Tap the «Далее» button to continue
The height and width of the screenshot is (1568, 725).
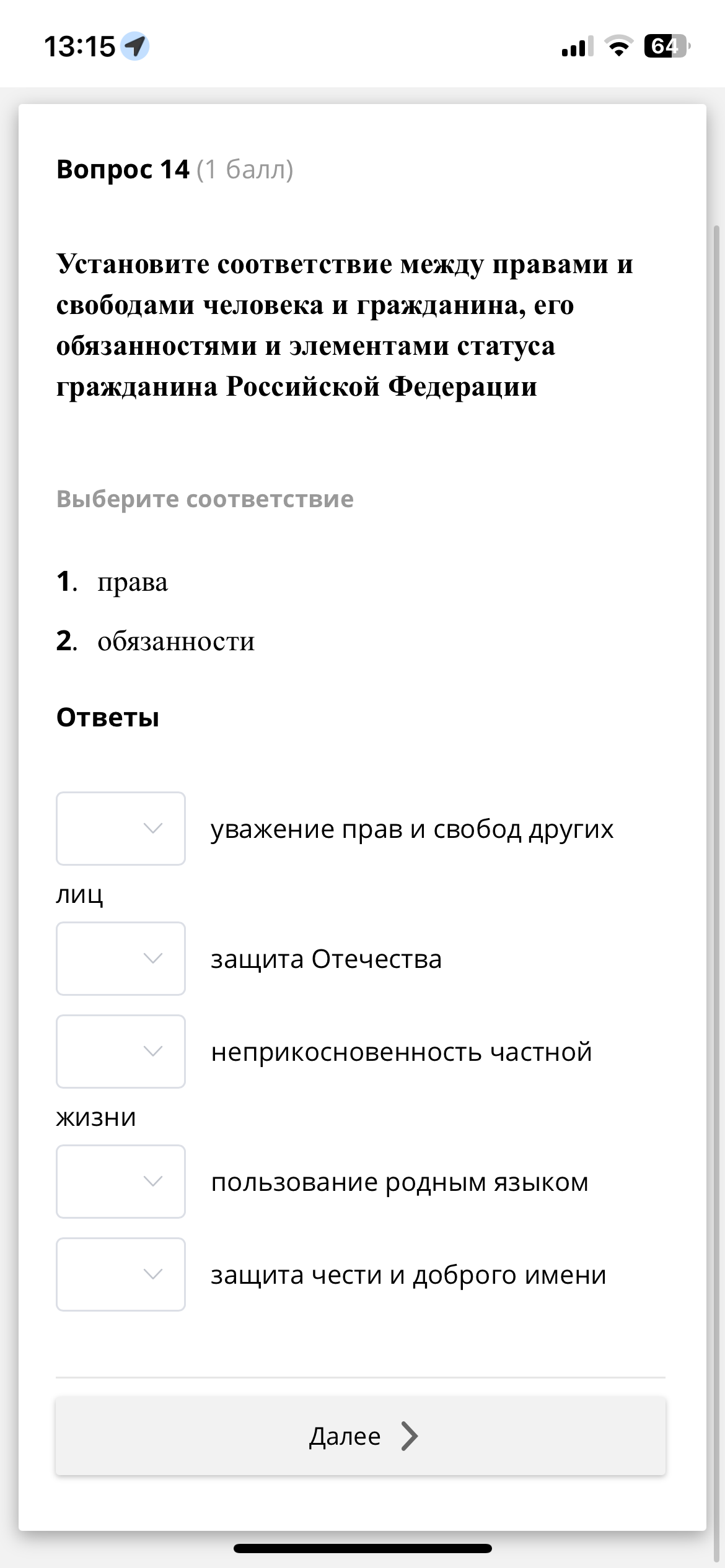(x=362, y=1435)
